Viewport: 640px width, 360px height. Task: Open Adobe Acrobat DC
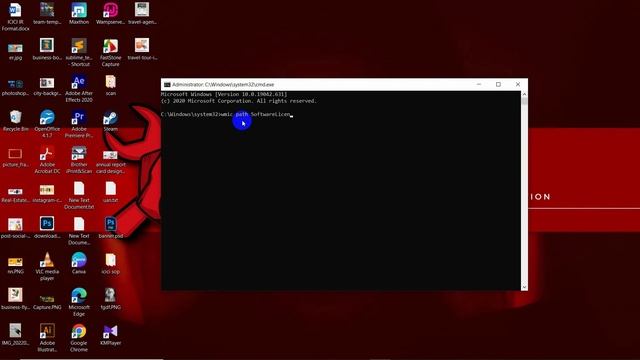47,153
